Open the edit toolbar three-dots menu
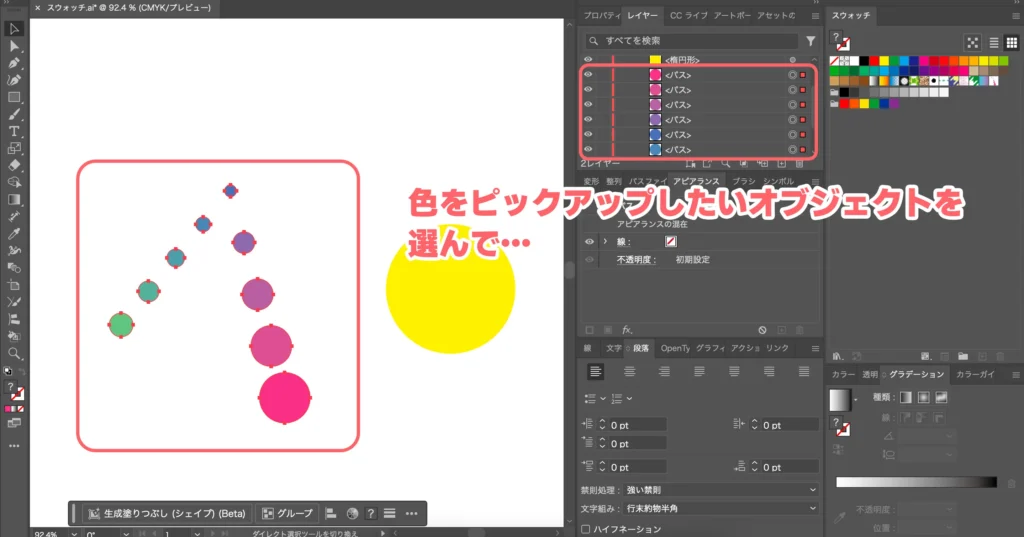1024x537 pixels. pyautogui.click(x=14, y=446)
